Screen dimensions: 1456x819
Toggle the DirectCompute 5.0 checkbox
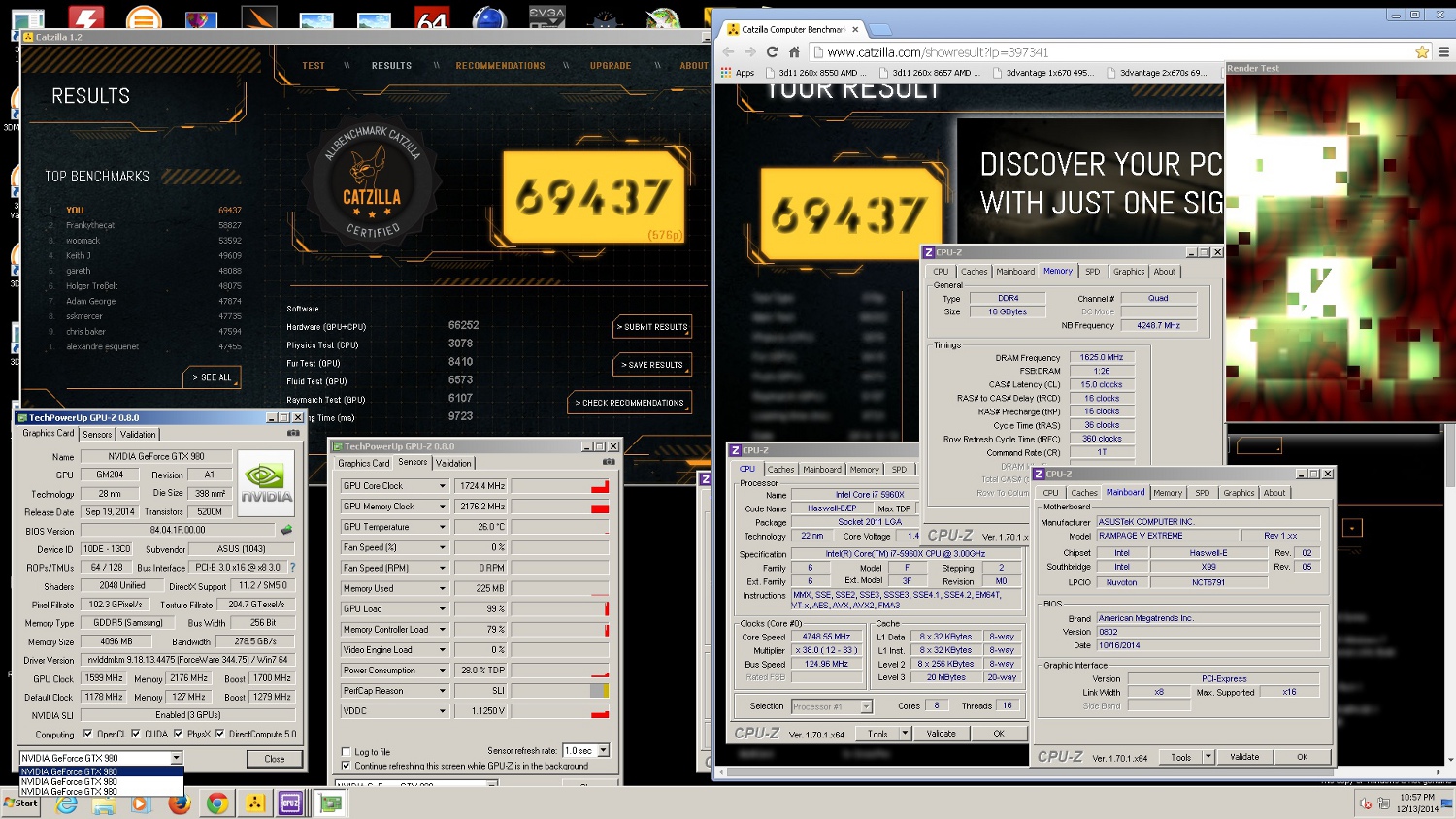coord(219,734)
